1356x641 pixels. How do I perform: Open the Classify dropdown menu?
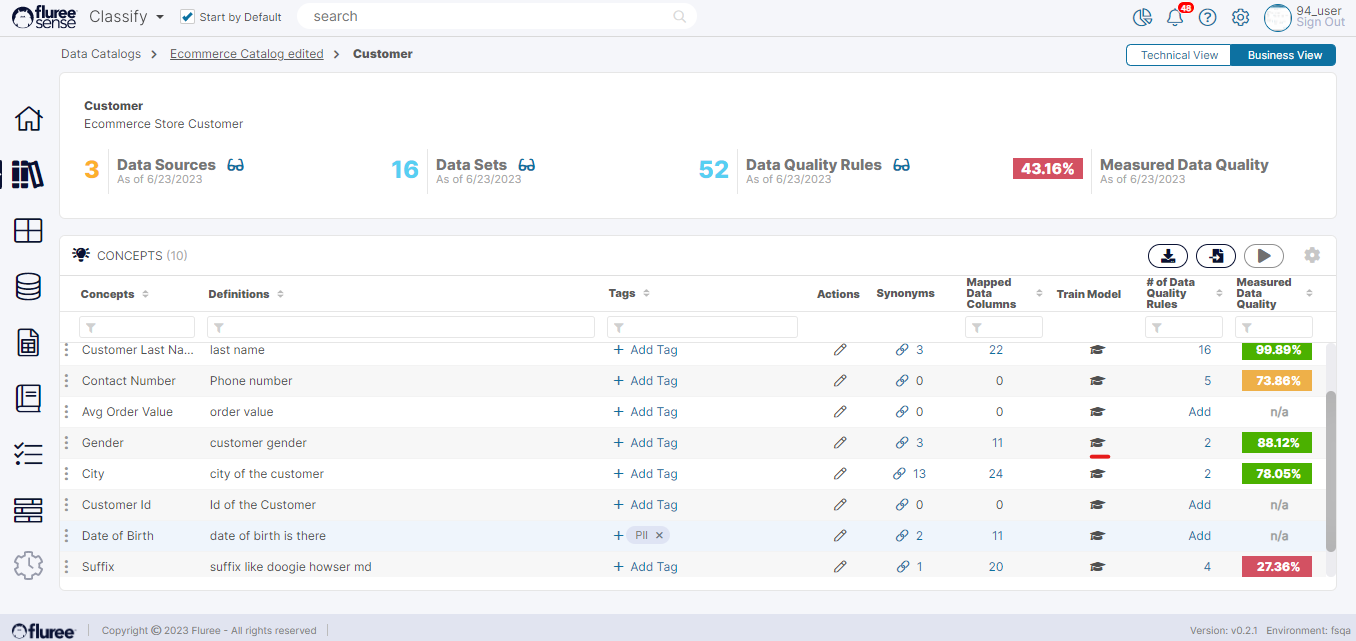tap(126, 17)
